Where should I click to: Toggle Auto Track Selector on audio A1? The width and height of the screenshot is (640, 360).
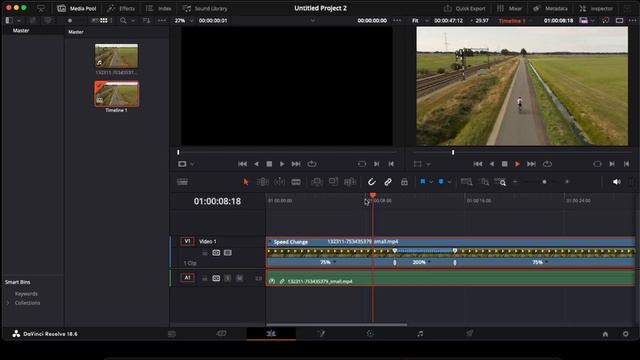click(216, 278)
